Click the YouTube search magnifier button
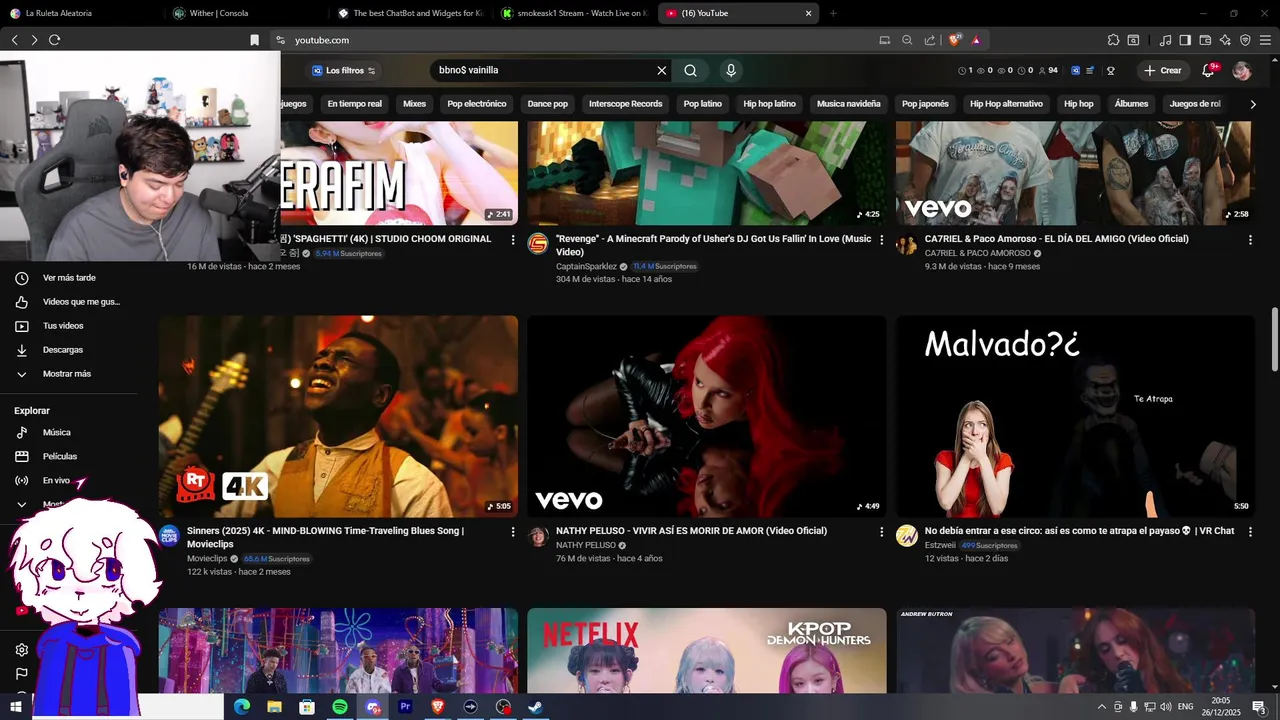This screenshot has height=720, width=1280. (x=690, y=71)
